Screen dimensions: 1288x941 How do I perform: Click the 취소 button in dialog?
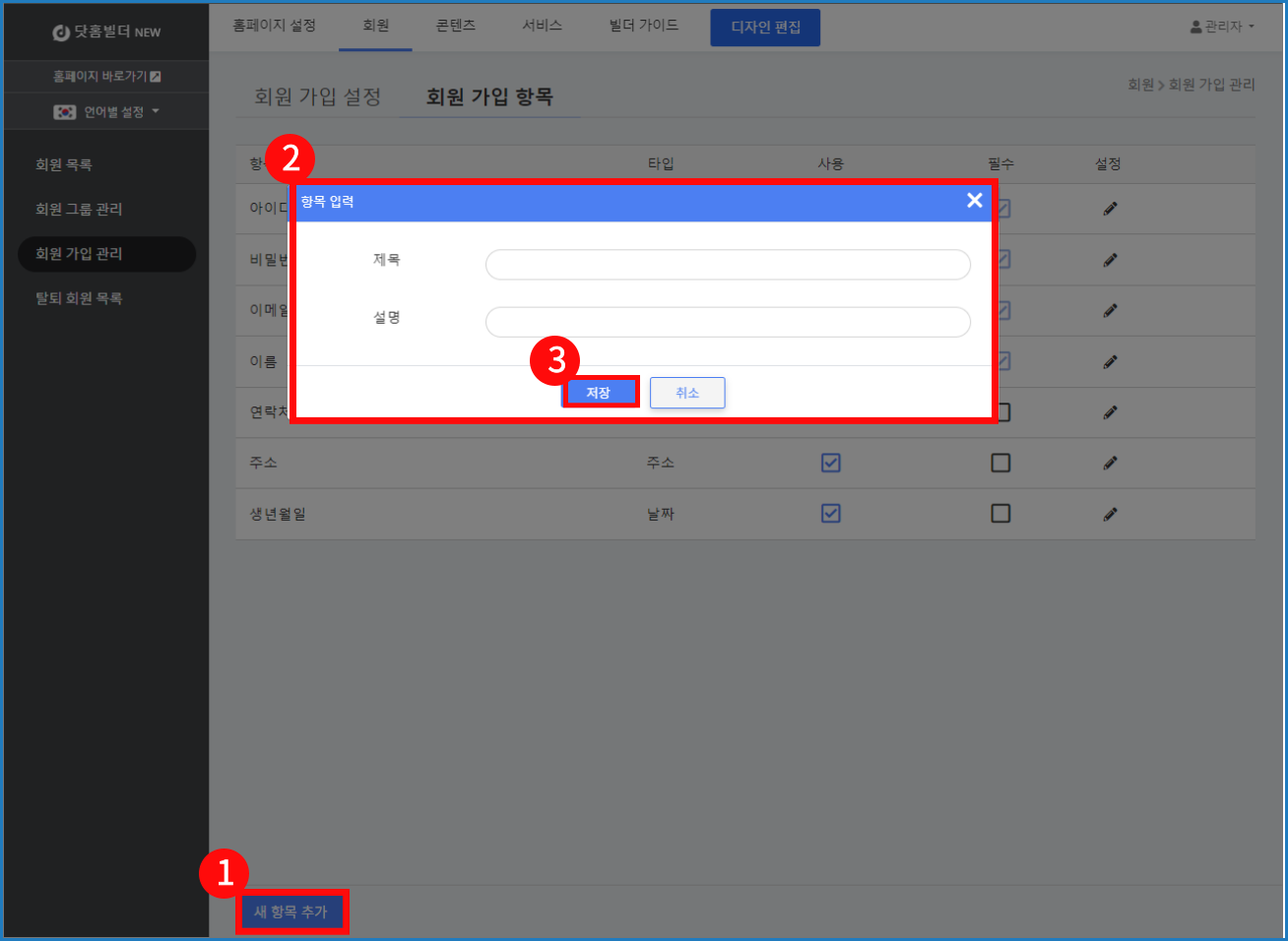pos(686,393)
